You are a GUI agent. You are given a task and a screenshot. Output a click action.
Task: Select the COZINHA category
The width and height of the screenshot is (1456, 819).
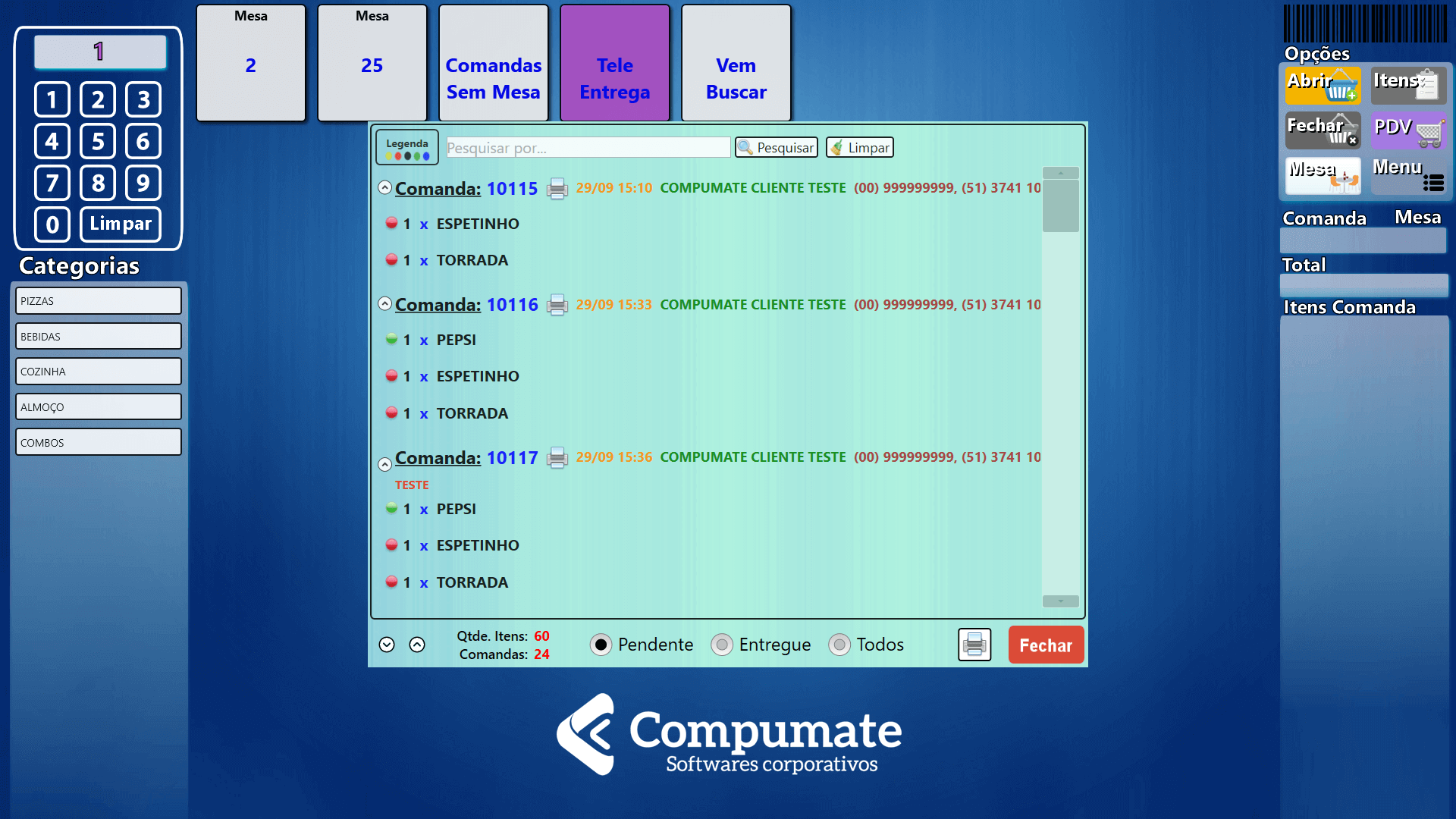(x=99, y=372)
